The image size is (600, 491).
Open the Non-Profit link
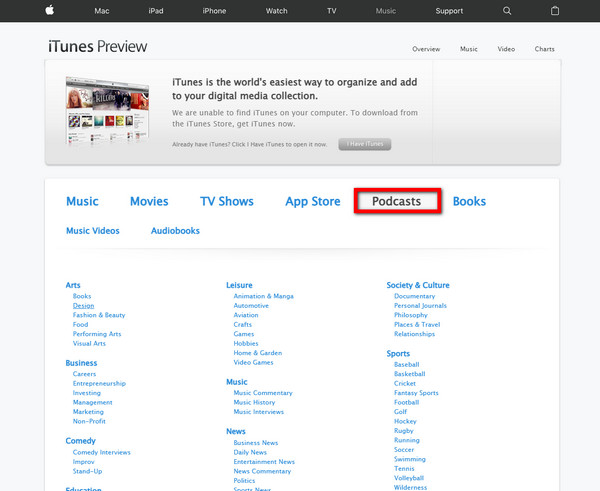pos(89,421)
